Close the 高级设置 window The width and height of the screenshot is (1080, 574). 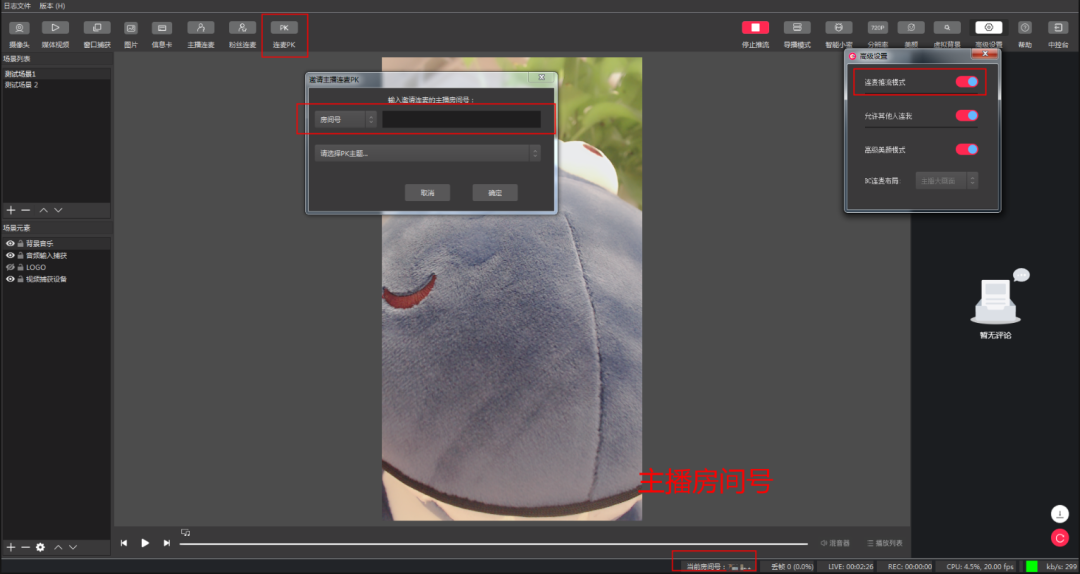[x=985, y=53]
